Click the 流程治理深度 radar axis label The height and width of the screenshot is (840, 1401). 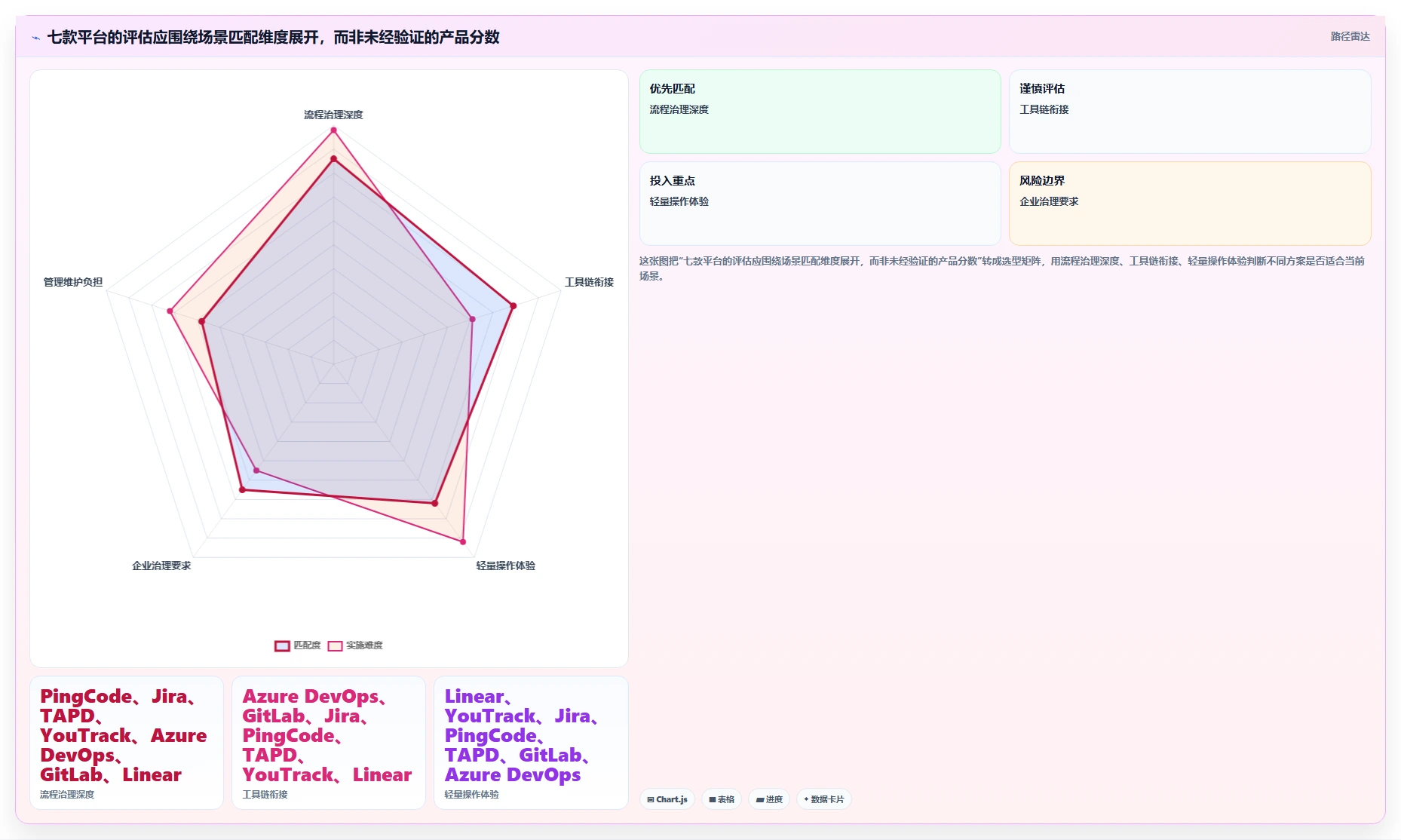pos(333,115)
